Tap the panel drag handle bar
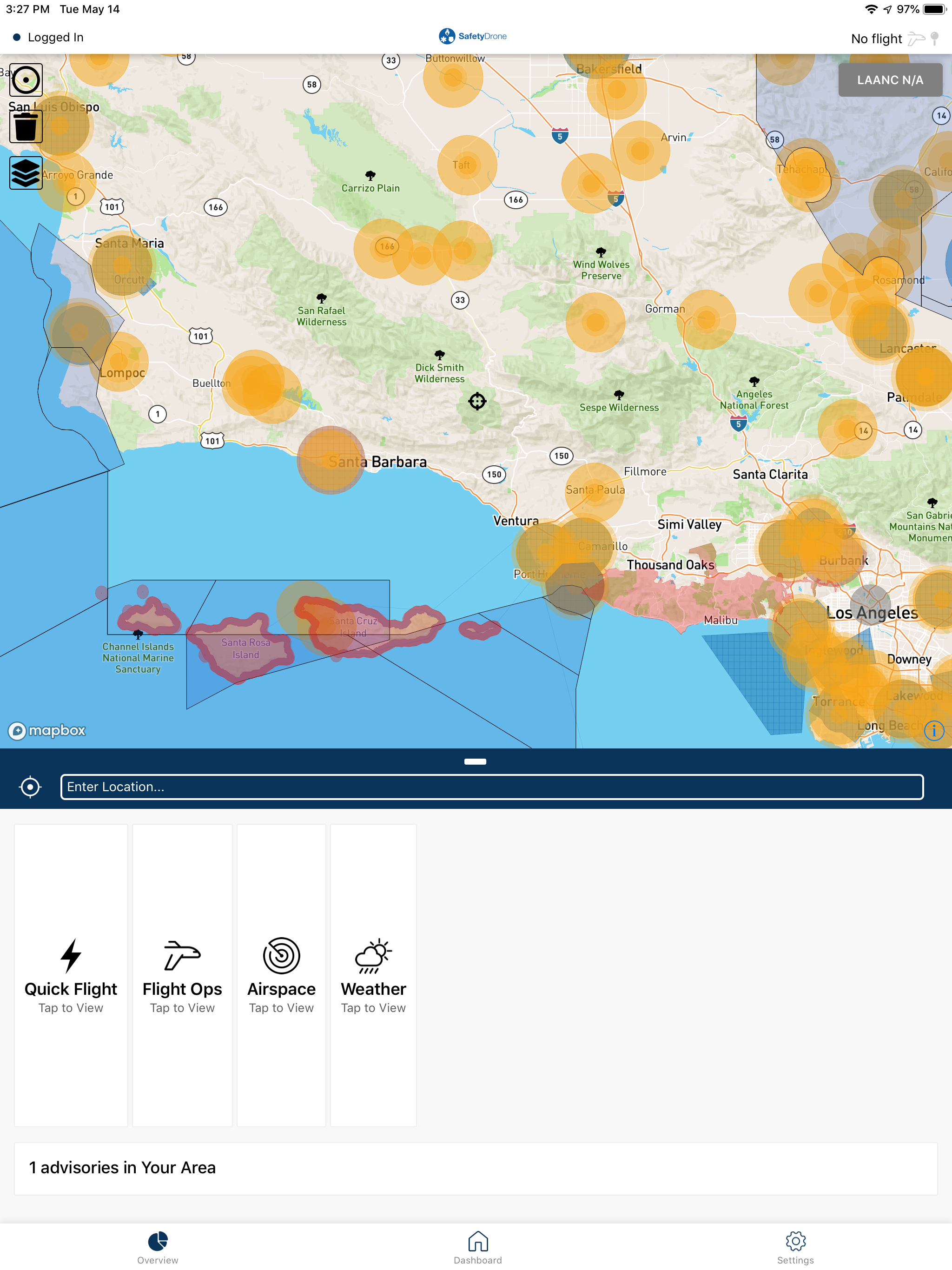The width and height of the screenshot is (952, 1270). [x=476, y=762]
